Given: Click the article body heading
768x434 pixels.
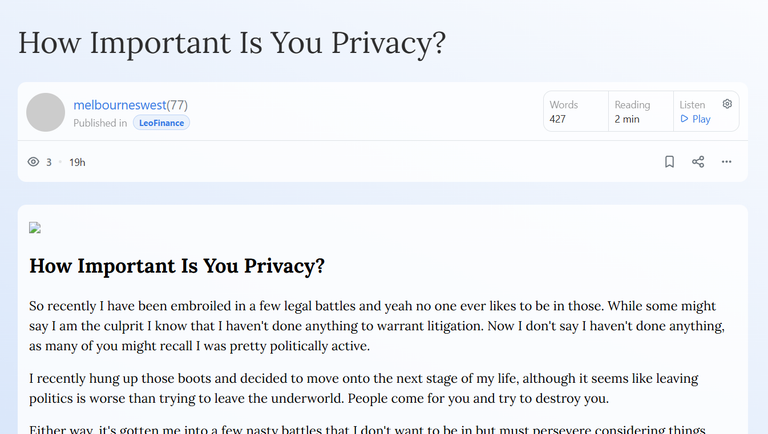Looking at the screenshot, I should click(177, 266).
